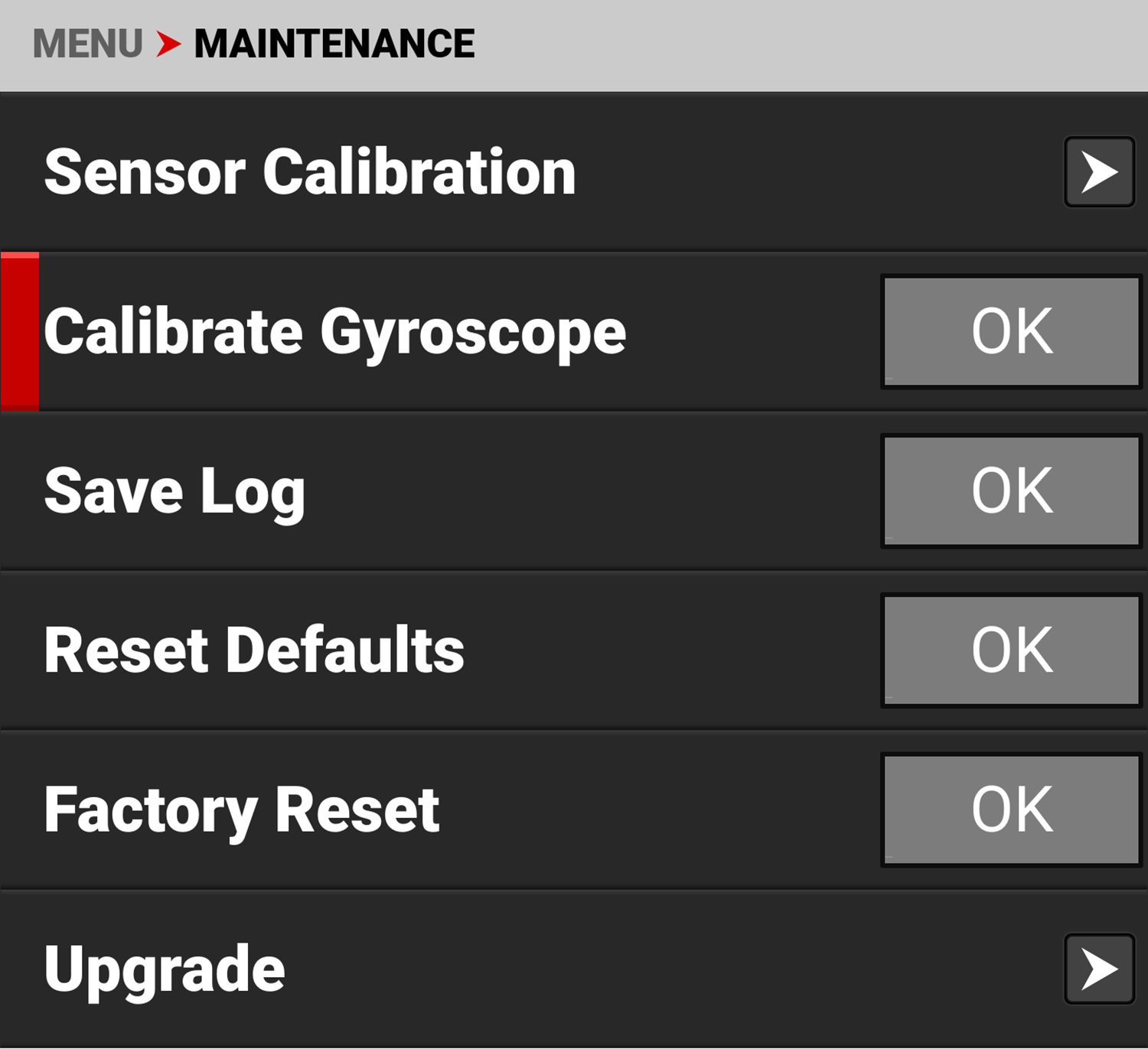
Task: Click the red breadcrumb arrow separator
Action: 168,44
